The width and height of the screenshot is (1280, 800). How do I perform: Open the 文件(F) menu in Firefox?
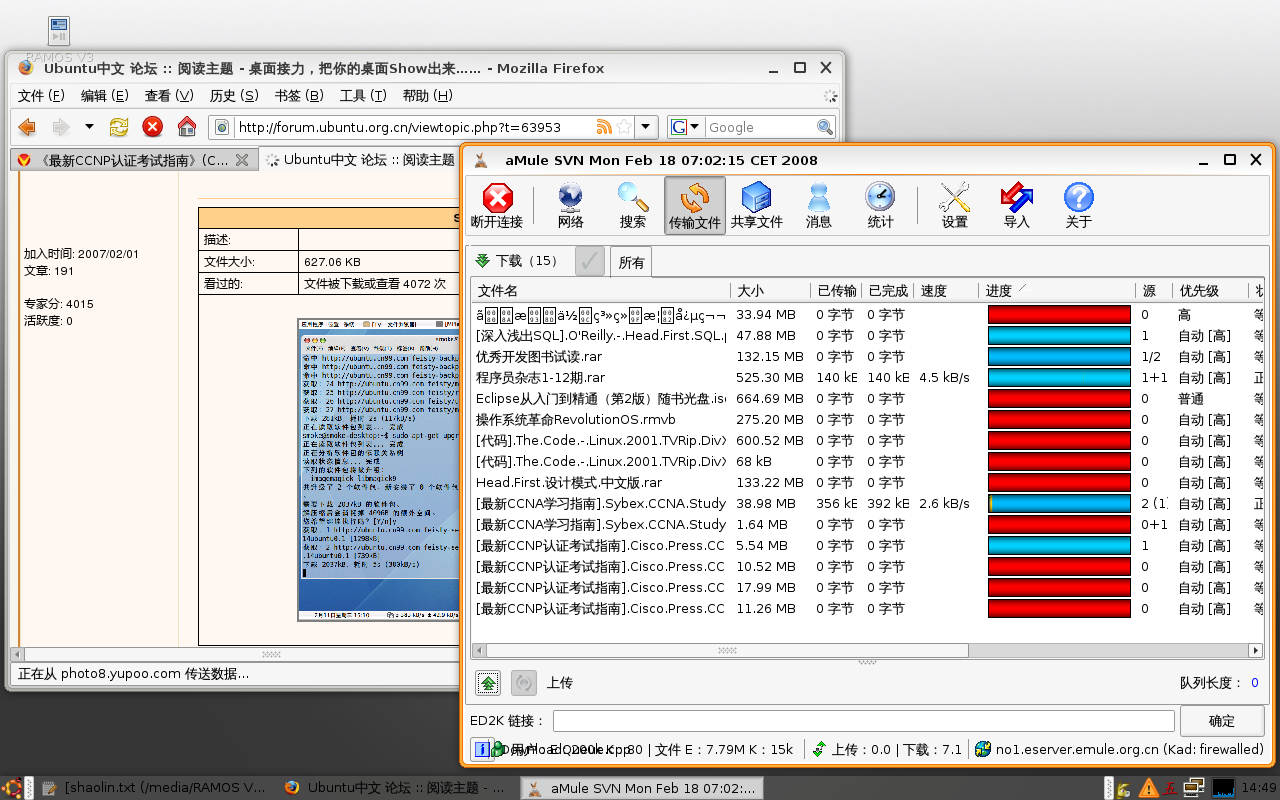tap(41, 95)
